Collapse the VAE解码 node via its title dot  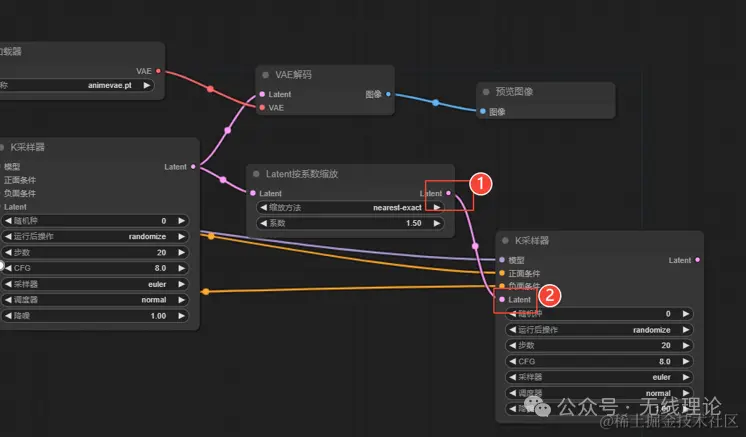coord(265,75)
